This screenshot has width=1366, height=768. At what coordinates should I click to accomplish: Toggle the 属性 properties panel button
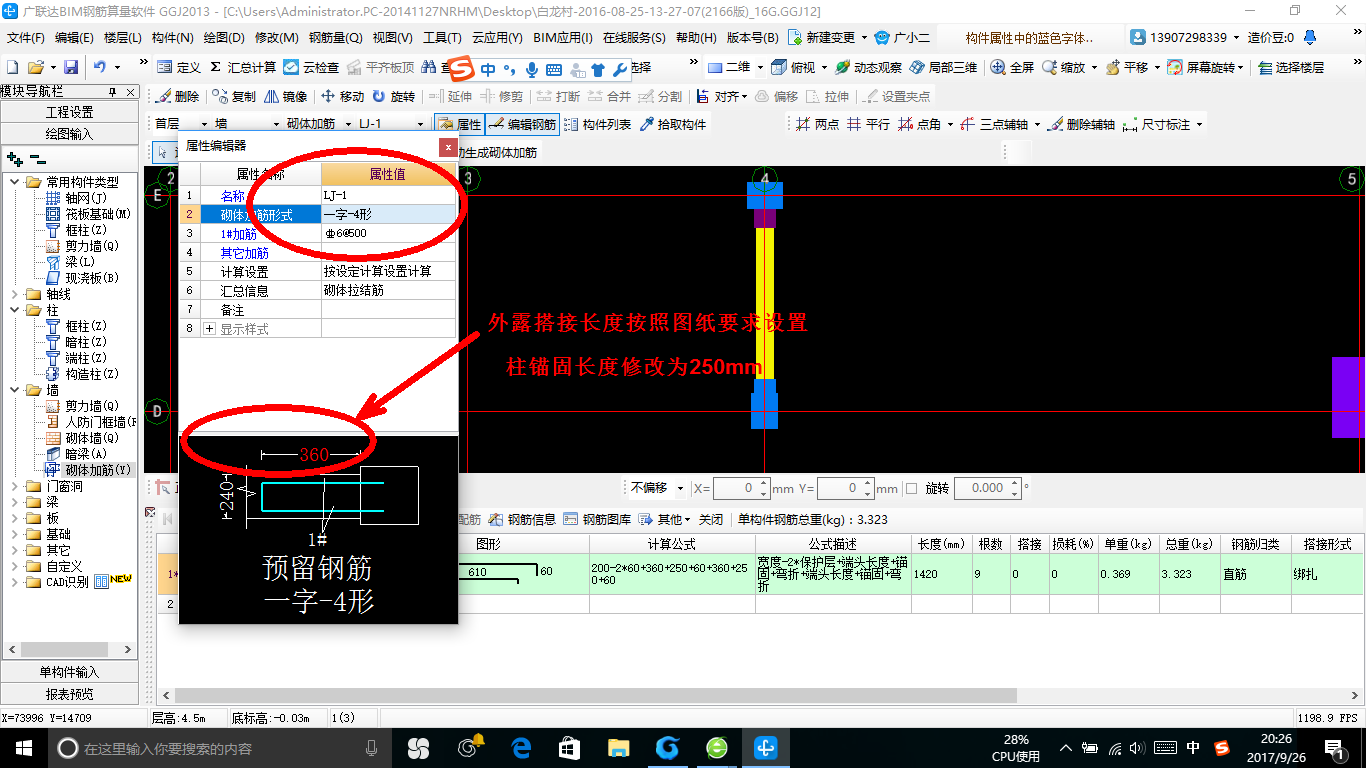pos(459,124)
